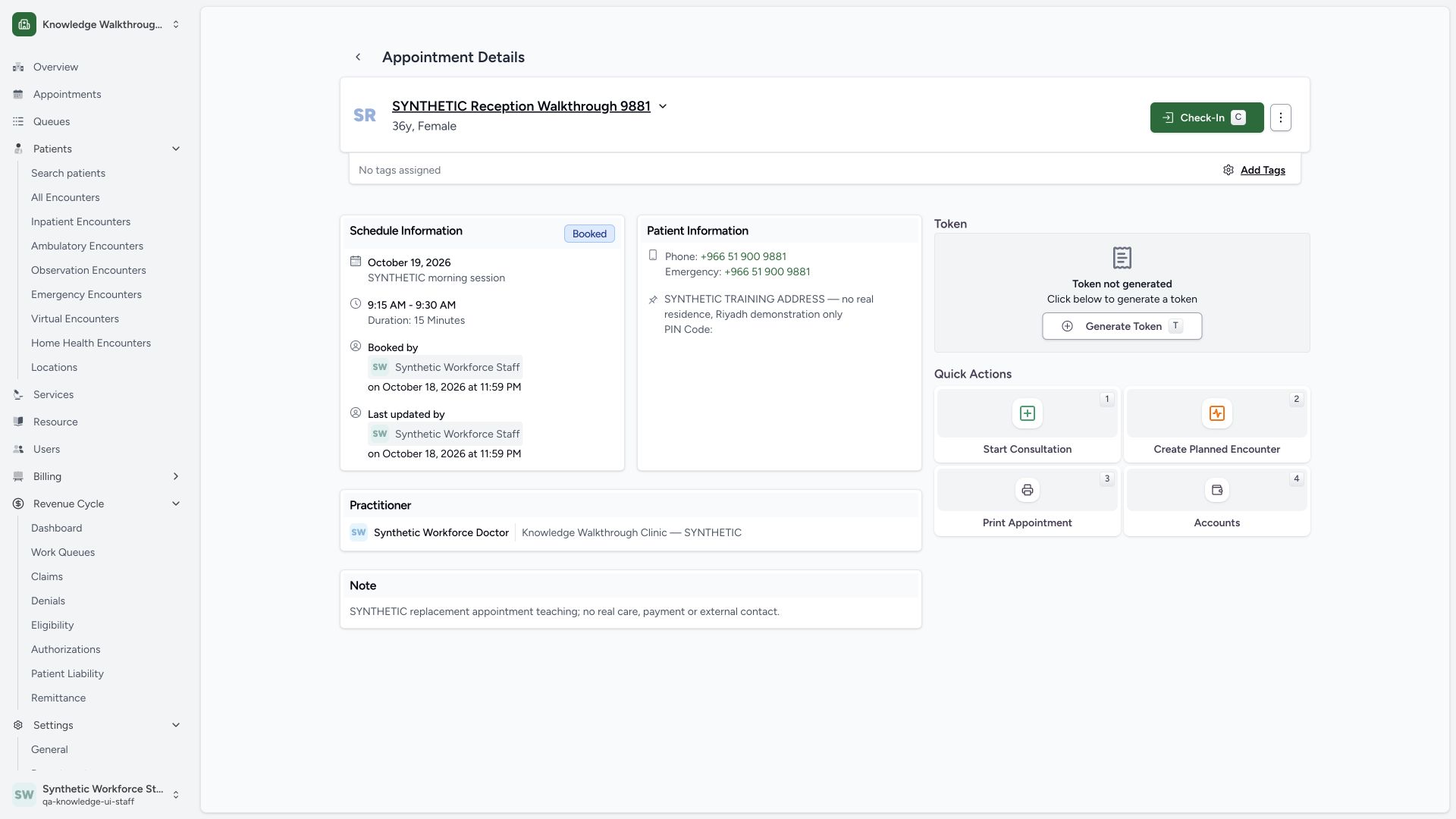Image resolution: width=1456 pixels, height=819 pixels.
Task: Click the SR patient avatar
Action: (365, 115)
